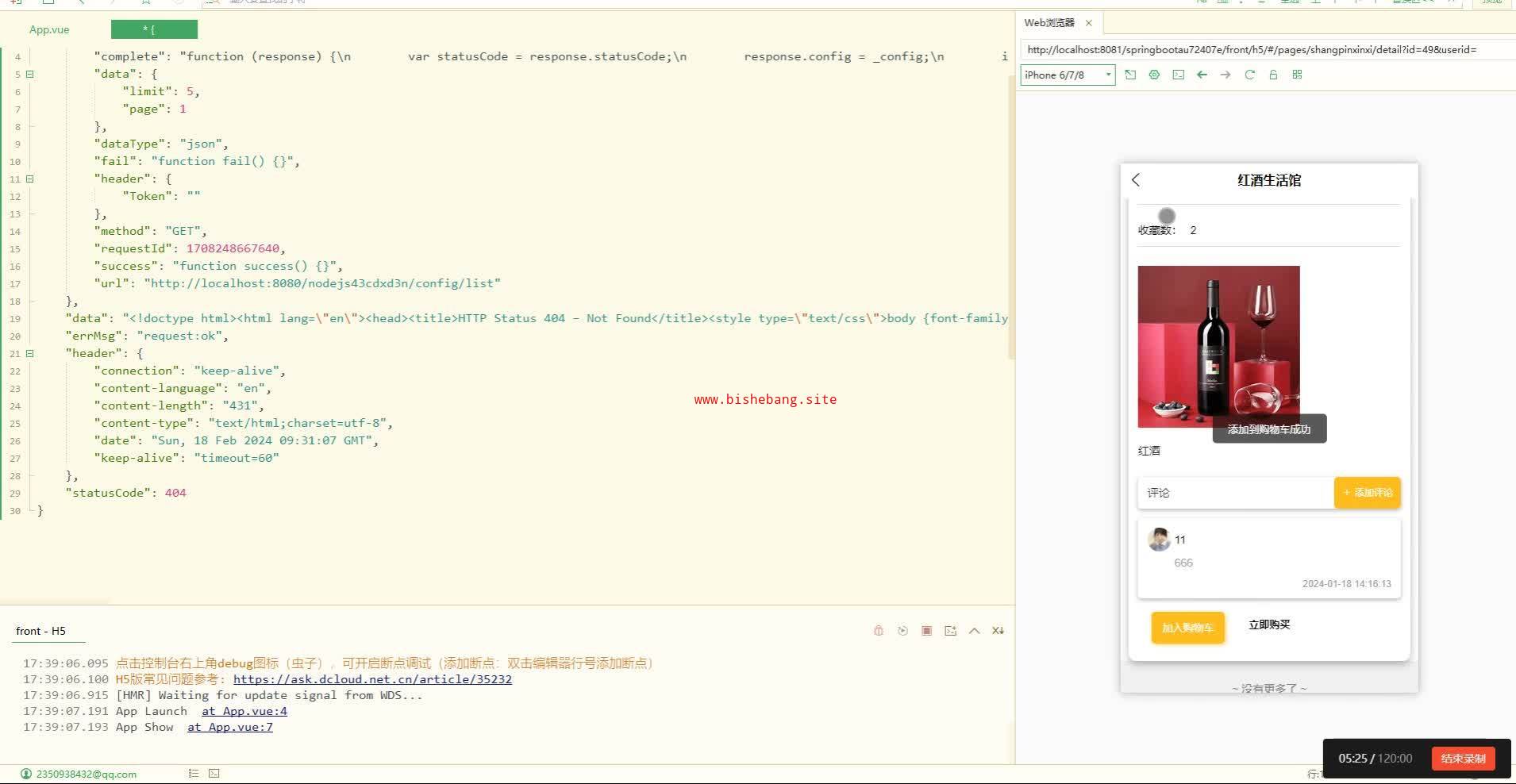Stop the running front - H5 process
The width and height of the screenshot is (1516, 784).
pos(926,631)
